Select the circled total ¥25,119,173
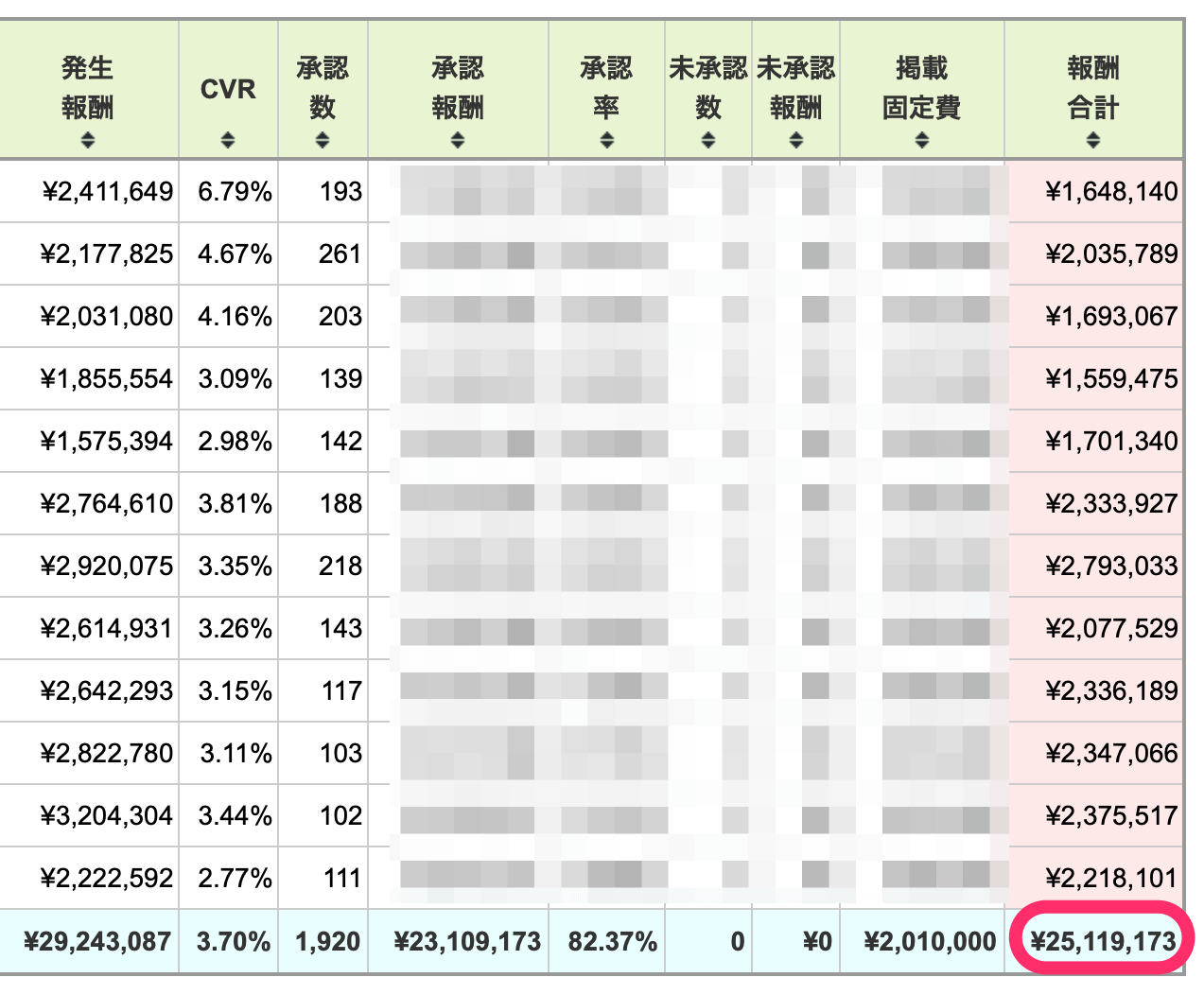 point(1102,941)
